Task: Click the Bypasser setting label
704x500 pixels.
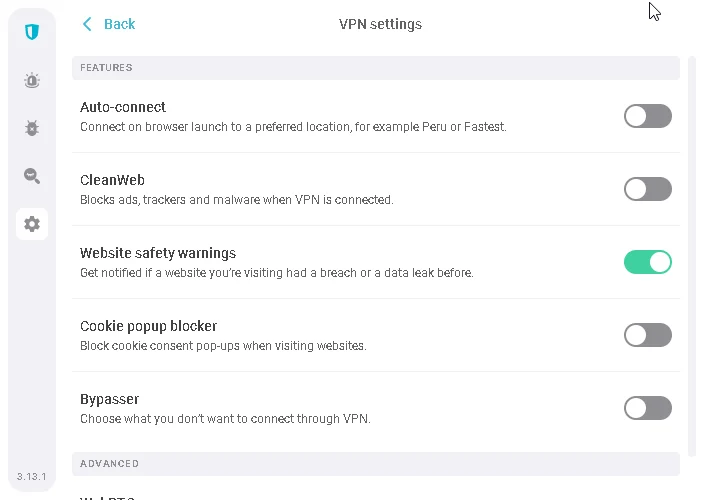Action: point(109,399)
